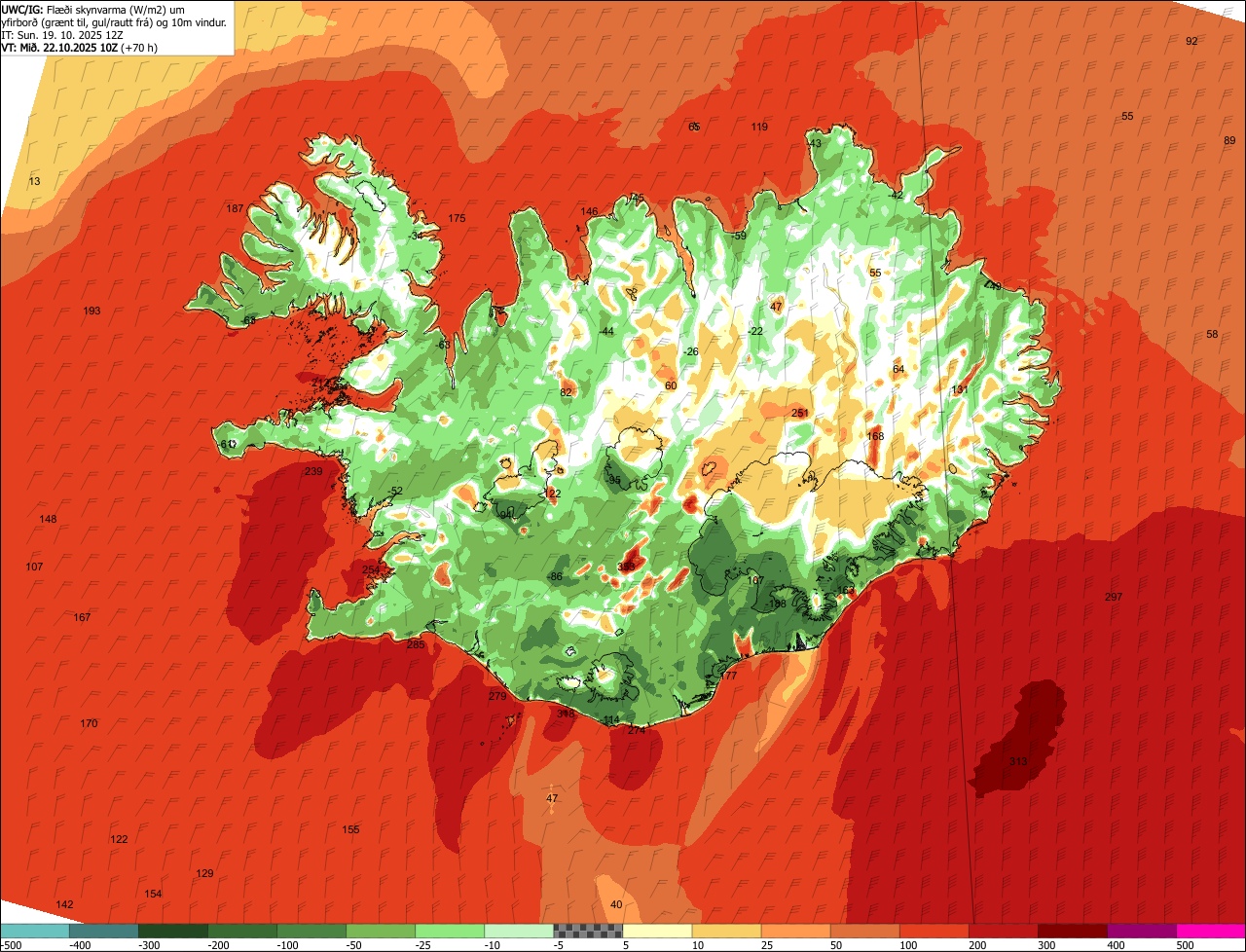This screenshot has width=1246, height=952.
Task: Click the map value '58' east of Iceland
Action: pyautogui.click(x=1212, y=334)
